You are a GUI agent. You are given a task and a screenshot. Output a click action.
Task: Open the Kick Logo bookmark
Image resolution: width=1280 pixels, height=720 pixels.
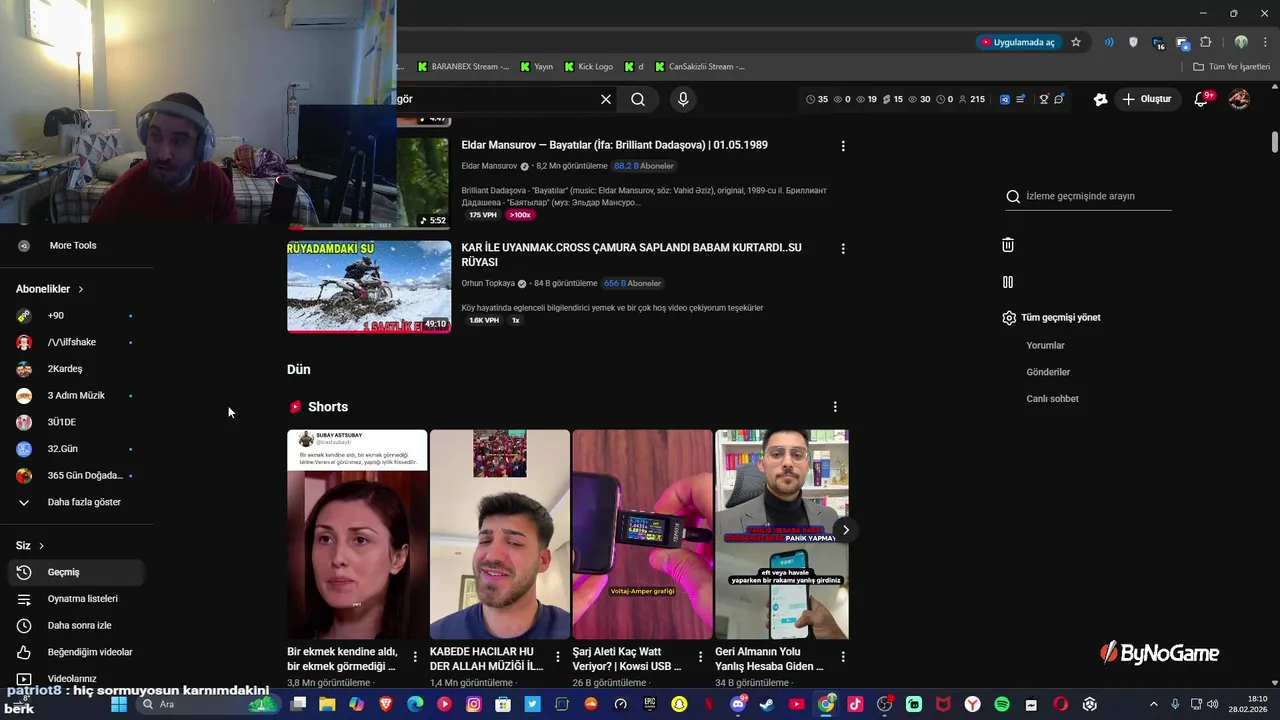pos(588,67)
